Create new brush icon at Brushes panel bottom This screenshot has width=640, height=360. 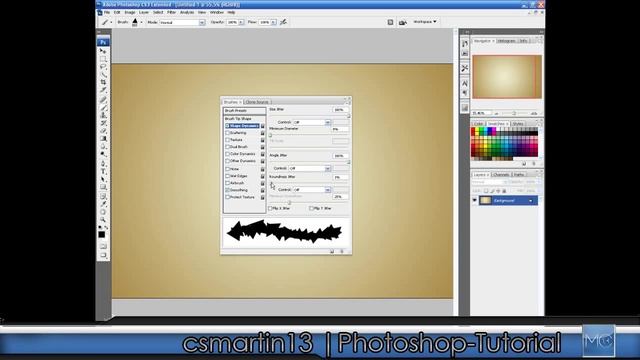pos(332,251)
